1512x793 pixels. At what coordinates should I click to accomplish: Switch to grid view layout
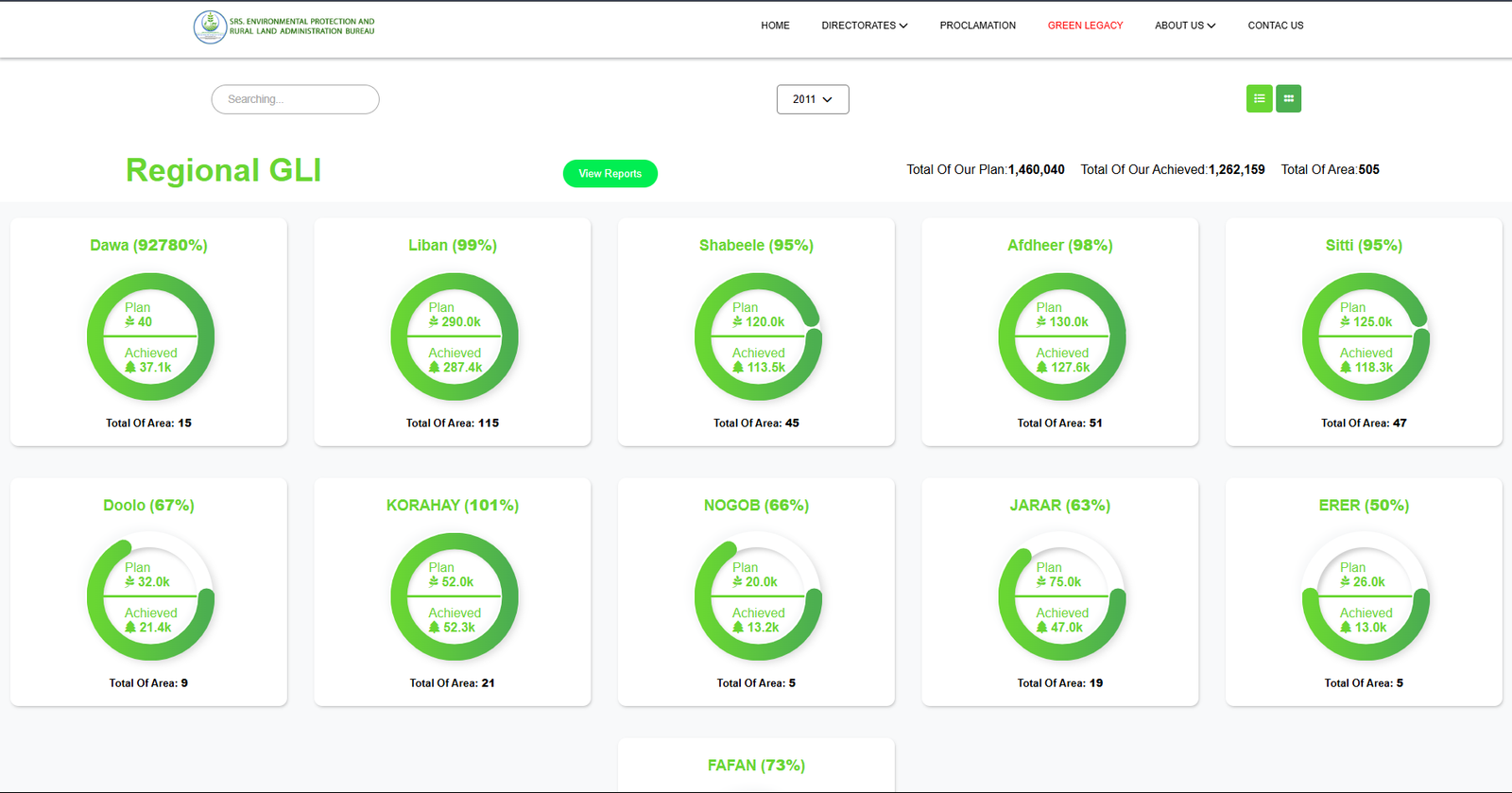[x=1288, y=99]
